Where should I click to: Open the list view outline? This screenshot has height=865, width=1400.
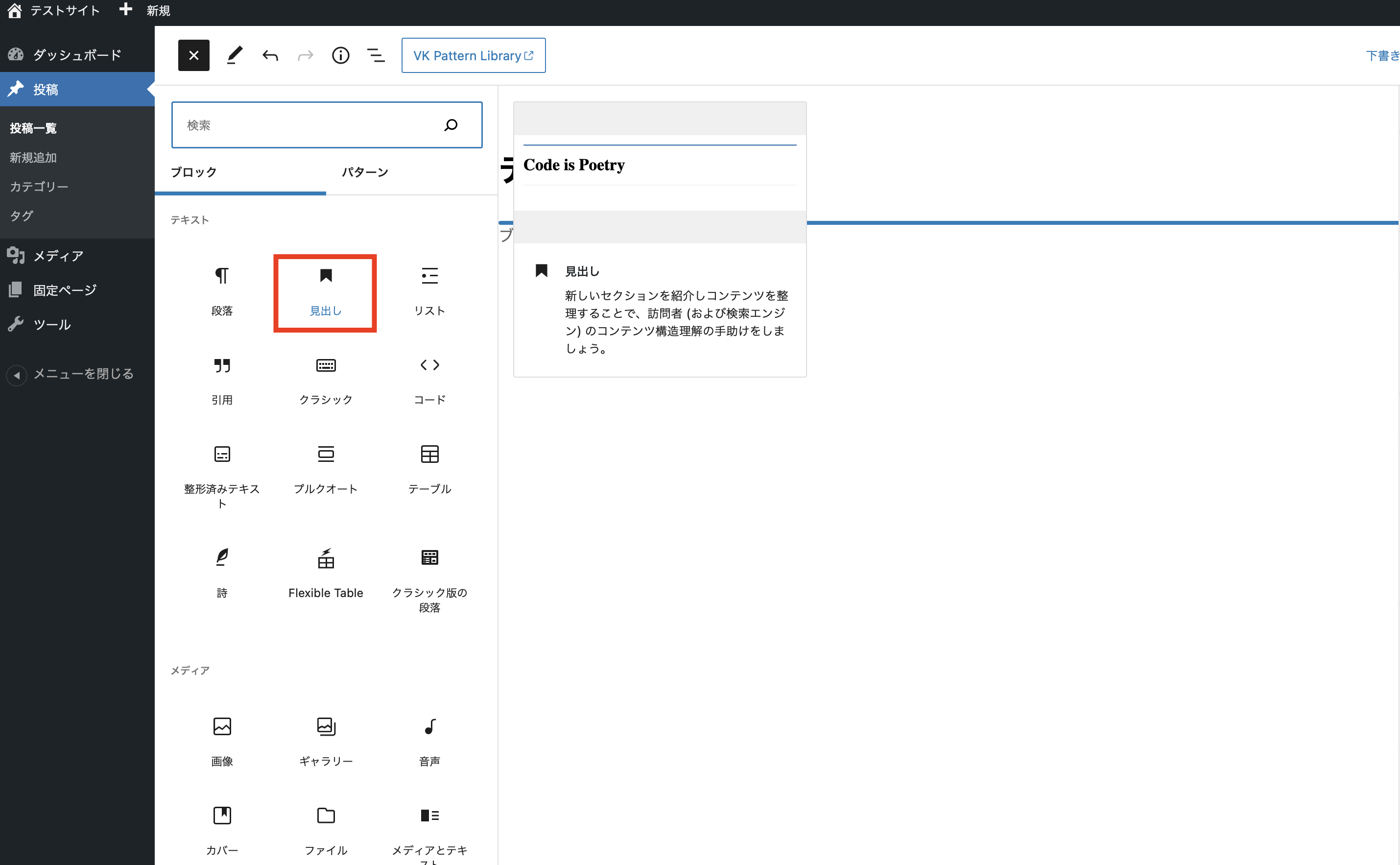pyautogui.click(x=376, y=55)
